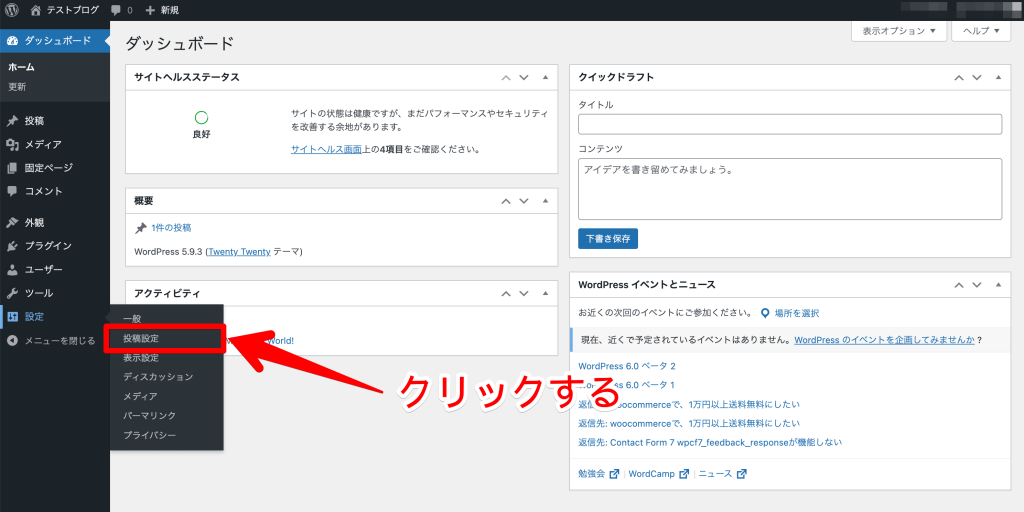Click the ダッシュボード gauge icon in sidebar
Screen dimensions: 1024x512
[x=12, y=40]
